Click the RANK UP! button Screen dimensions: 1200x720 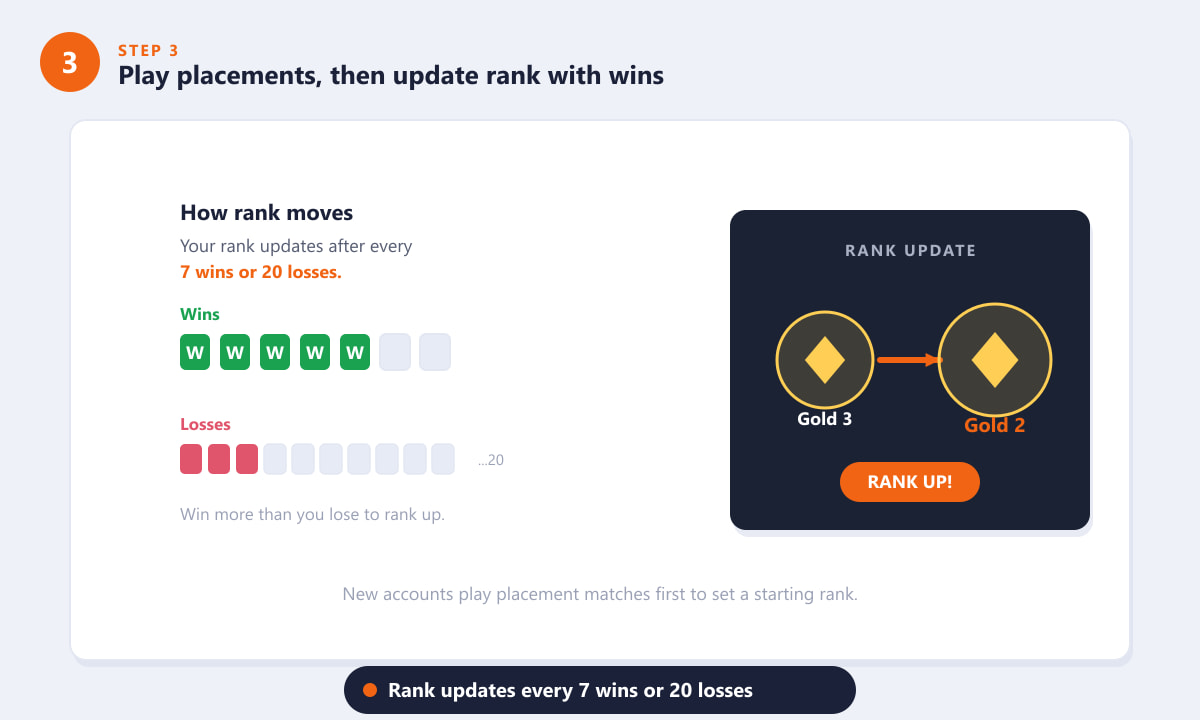(x=910, y=482)
